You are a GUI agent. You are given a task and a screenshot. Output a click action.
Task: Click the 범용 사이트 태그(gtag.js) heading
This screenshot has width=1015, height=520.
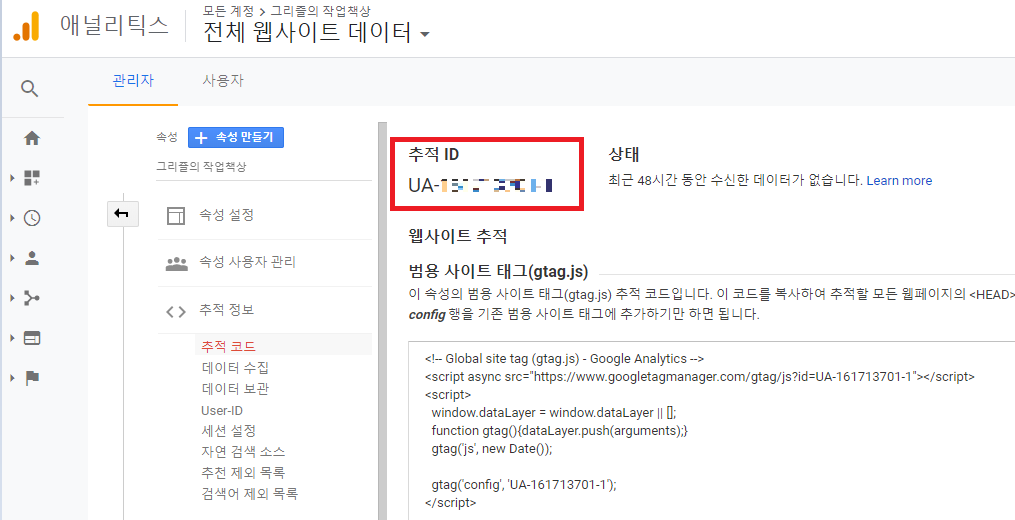click(498, 272)
